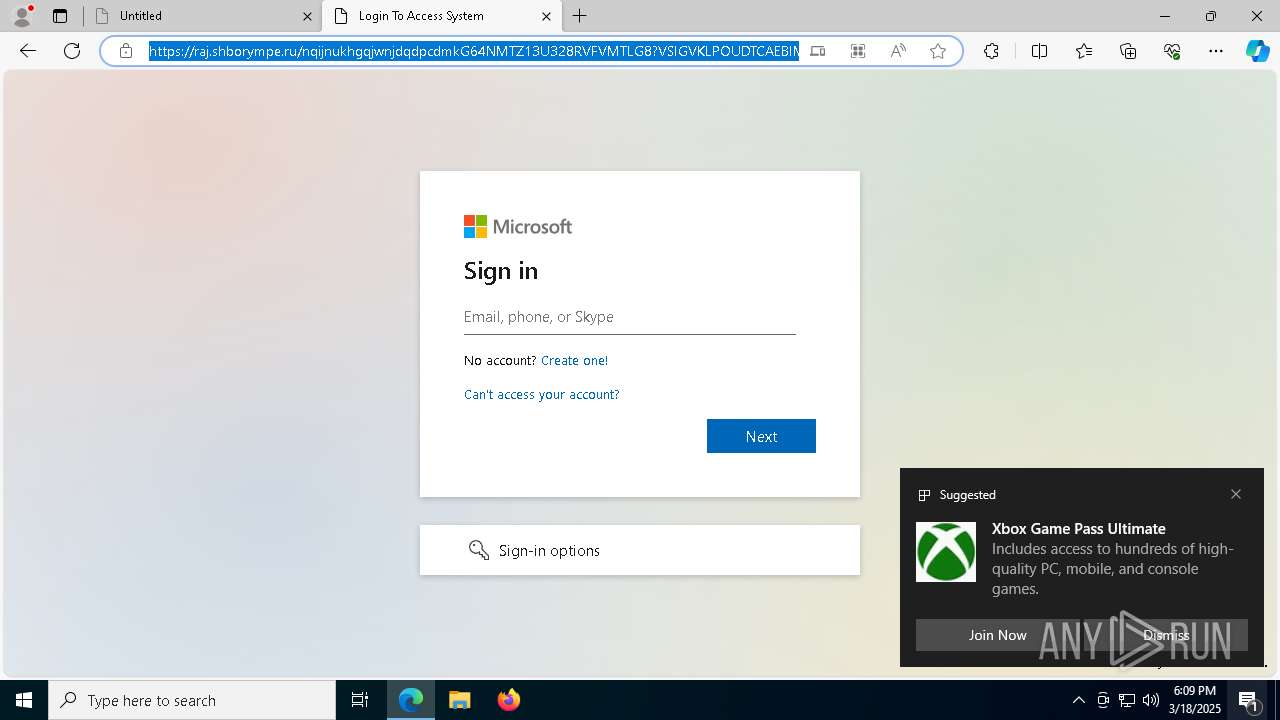Image resolution: width=1280 pixels, height=720 pixels.
Task: Add this page to favorites
Action: point(938,51)
